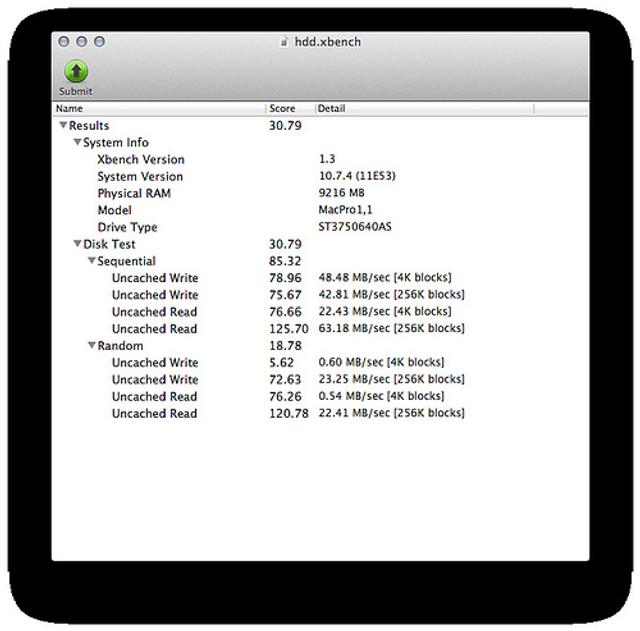Image resolution: width=640 pixels, height=631 pixels.
Task: Select Uncached Read row scoring 120.78
Action: point(320,413)
